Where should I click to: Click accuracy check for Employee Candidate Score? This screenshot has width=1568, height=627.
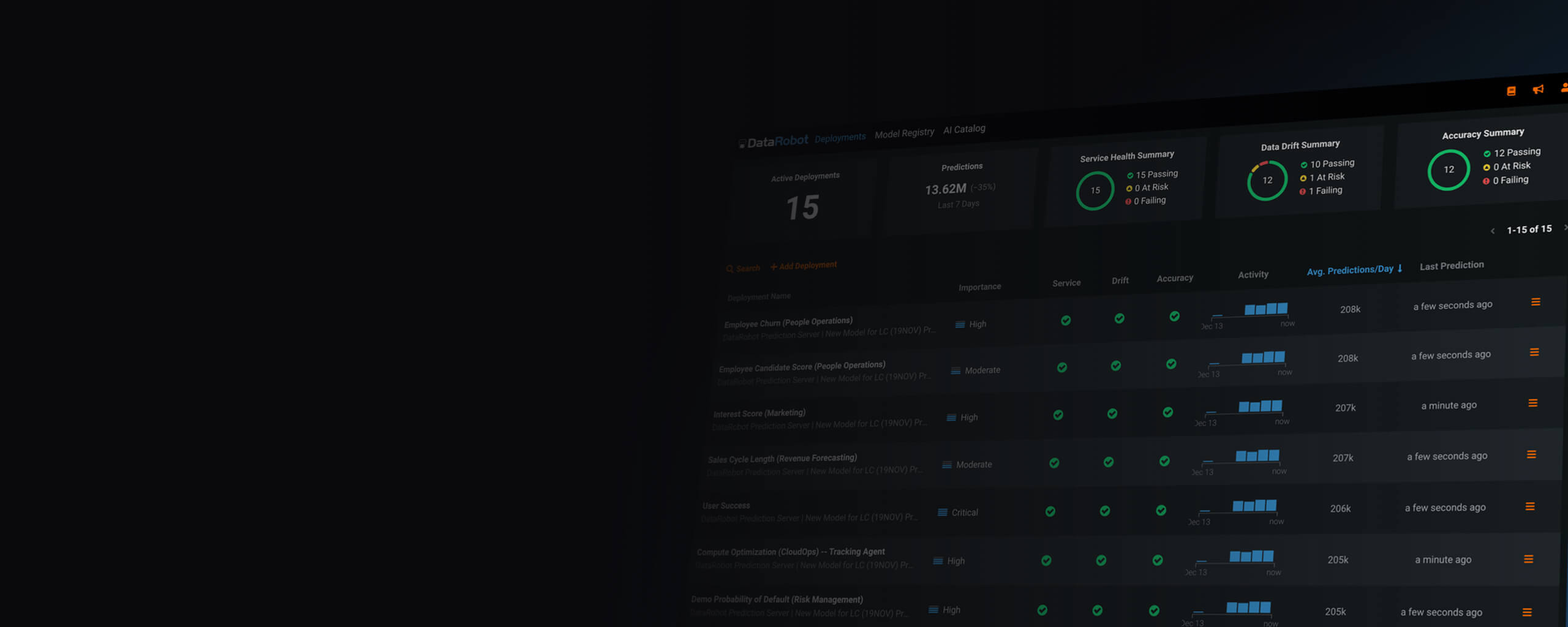pyautogui.click(x=1171, y=364)
